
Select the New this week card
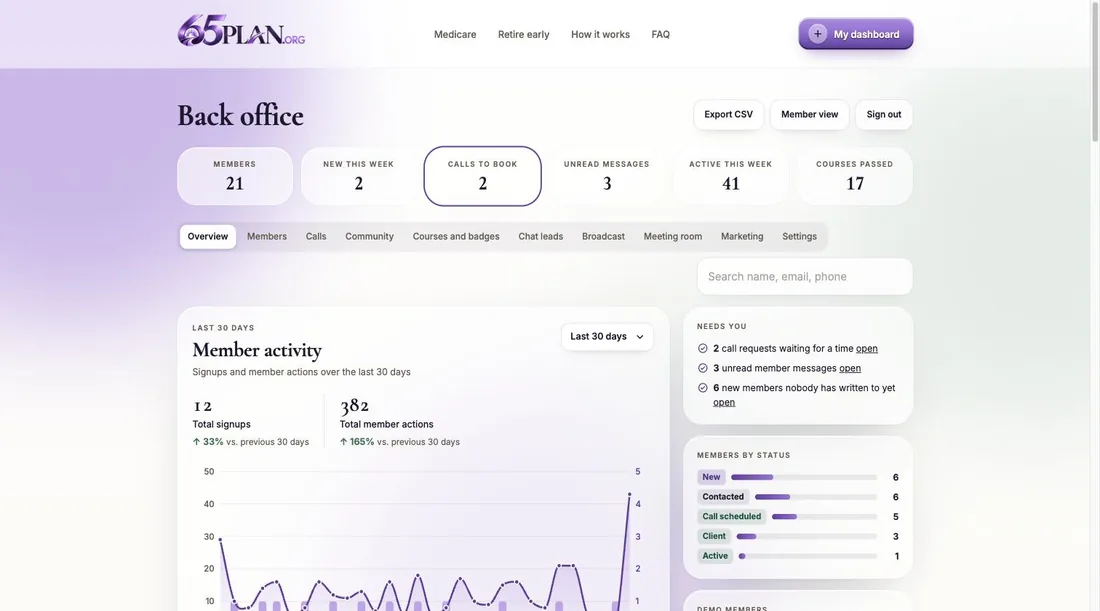pyautogui.click(x=358, y=176)
